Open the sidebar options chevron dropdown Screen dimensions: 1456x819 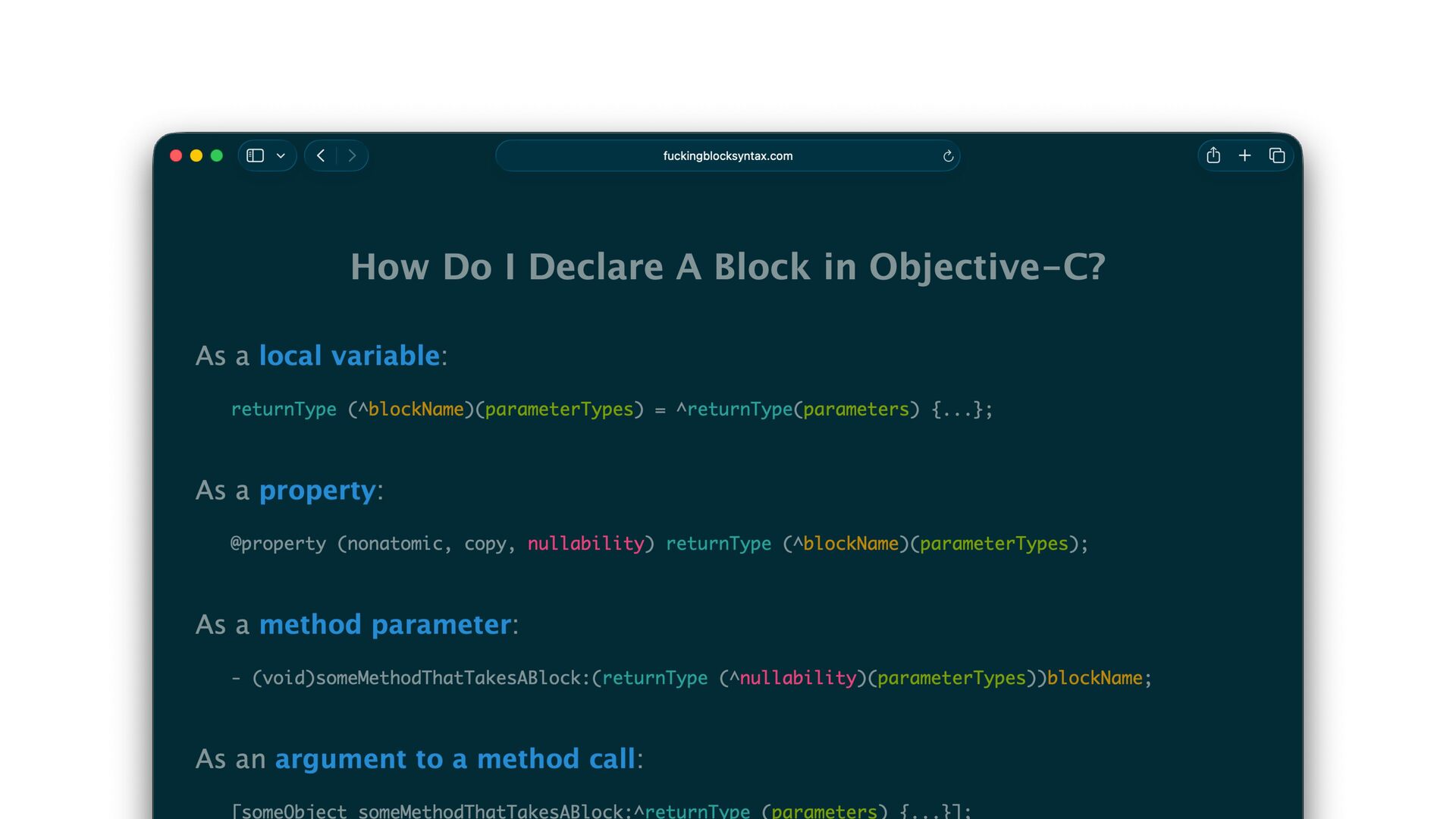[281, 156]
